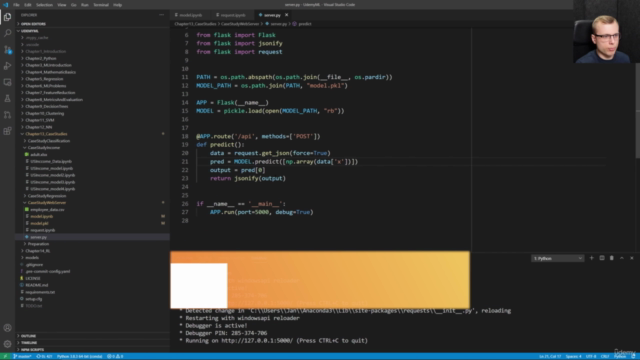Close the terminal panel
Viewport: 640px width, 360px height.
click(x=631, y=258)
